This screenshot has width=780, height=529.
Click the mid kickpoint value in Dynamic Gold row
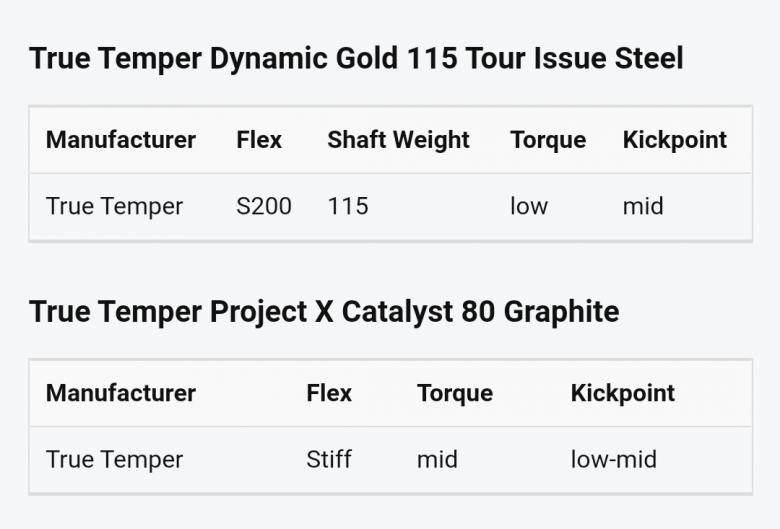pyautogui.click(x=643, y=206)
